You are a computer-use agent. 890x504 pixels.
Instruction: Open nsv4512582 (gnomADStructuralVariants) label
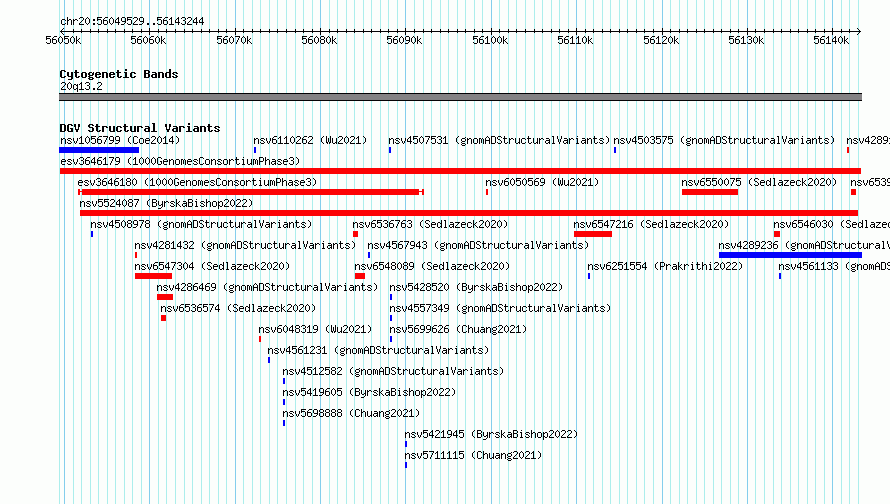pyautogui.click(x=393, y=371)
